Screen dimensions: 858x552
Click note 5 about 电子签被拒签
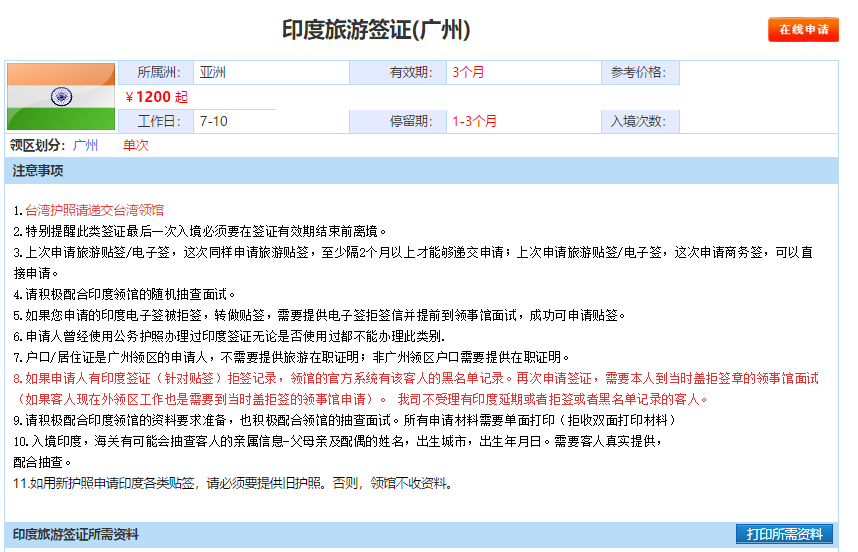pyautogui.click(x=320, y=315)
